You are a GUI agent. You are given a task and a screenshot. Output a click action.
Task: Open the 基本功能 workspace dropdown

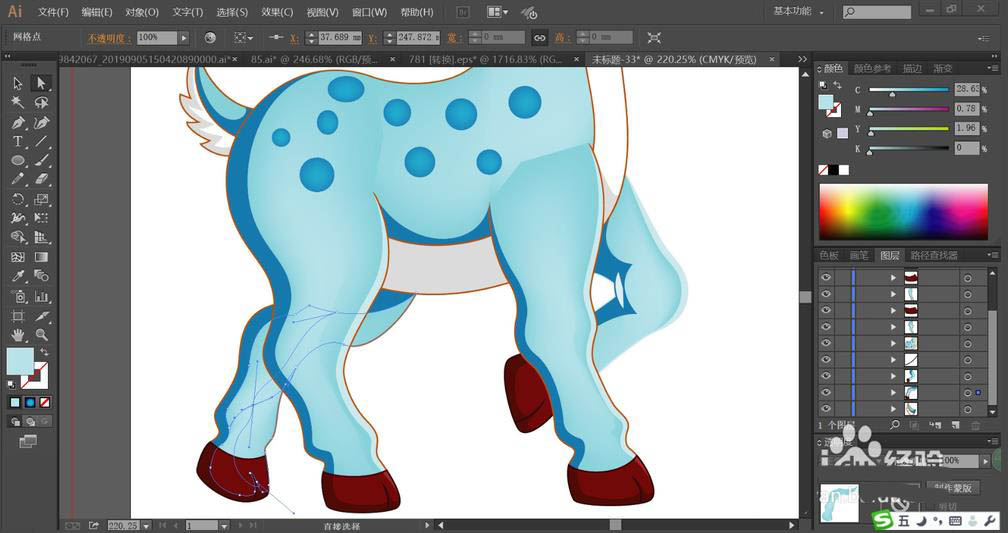799,12
